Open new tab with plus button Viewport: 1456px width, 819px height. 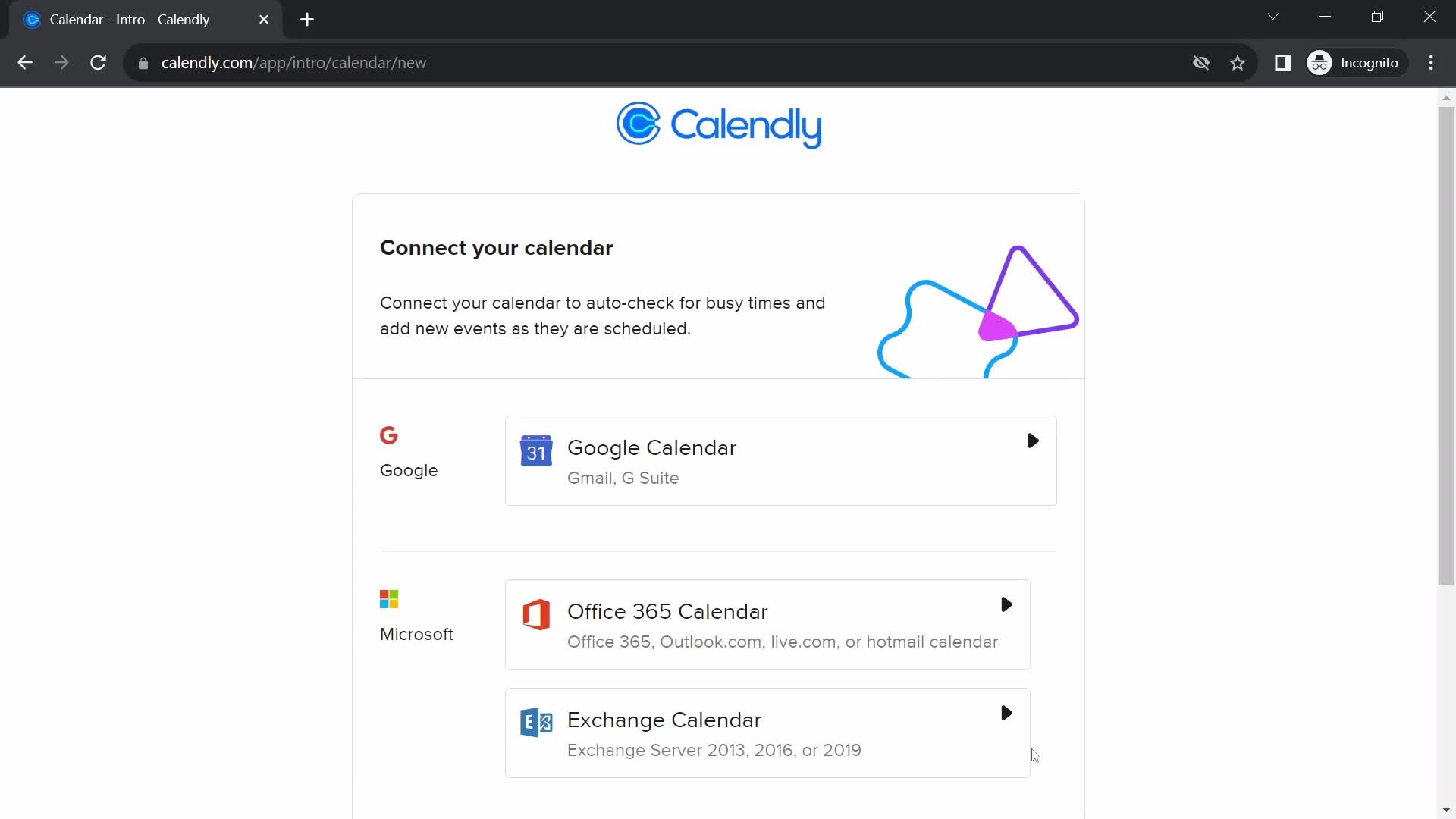point(307,19)
